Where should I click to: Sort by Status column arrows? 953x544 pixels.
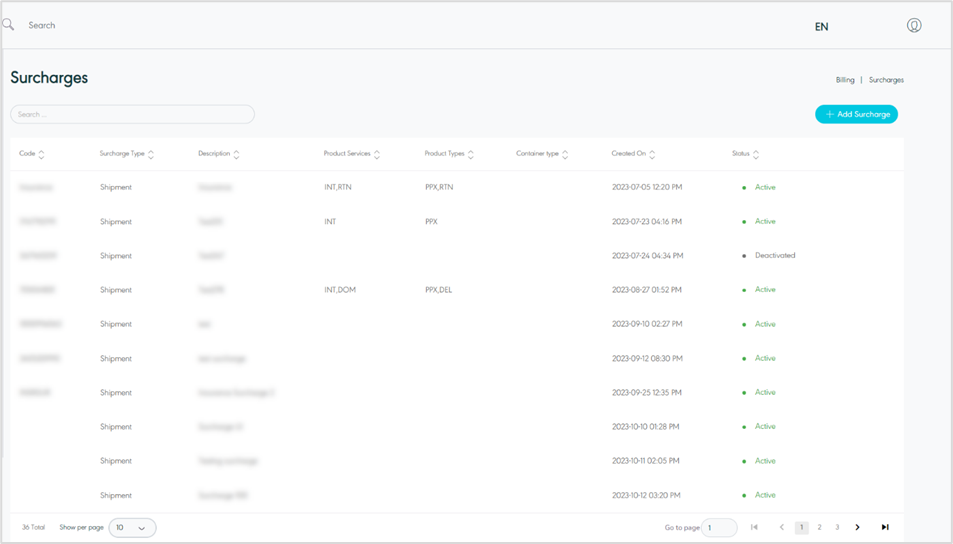pos(756,154)
